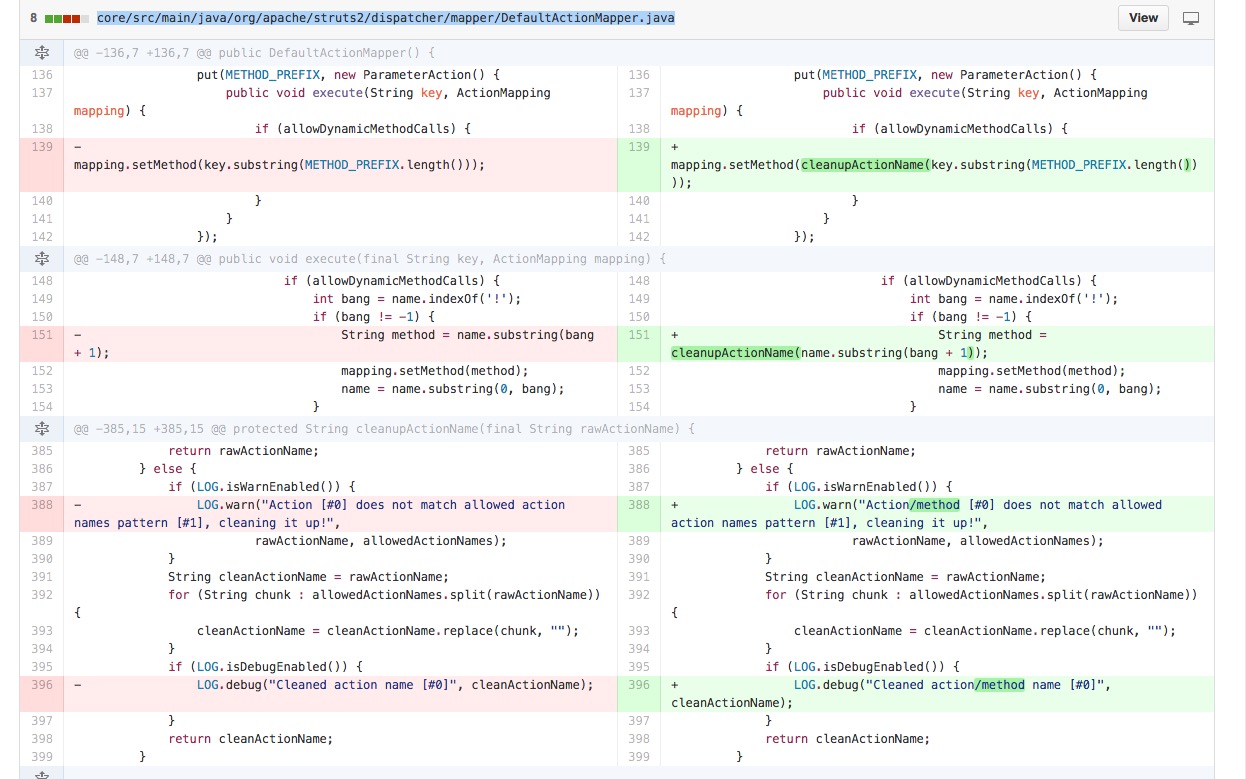The height and width of the screenshot is (779, 1246).
Task: Select deleted line number 139 on left
Action: [x=42, y=147]
